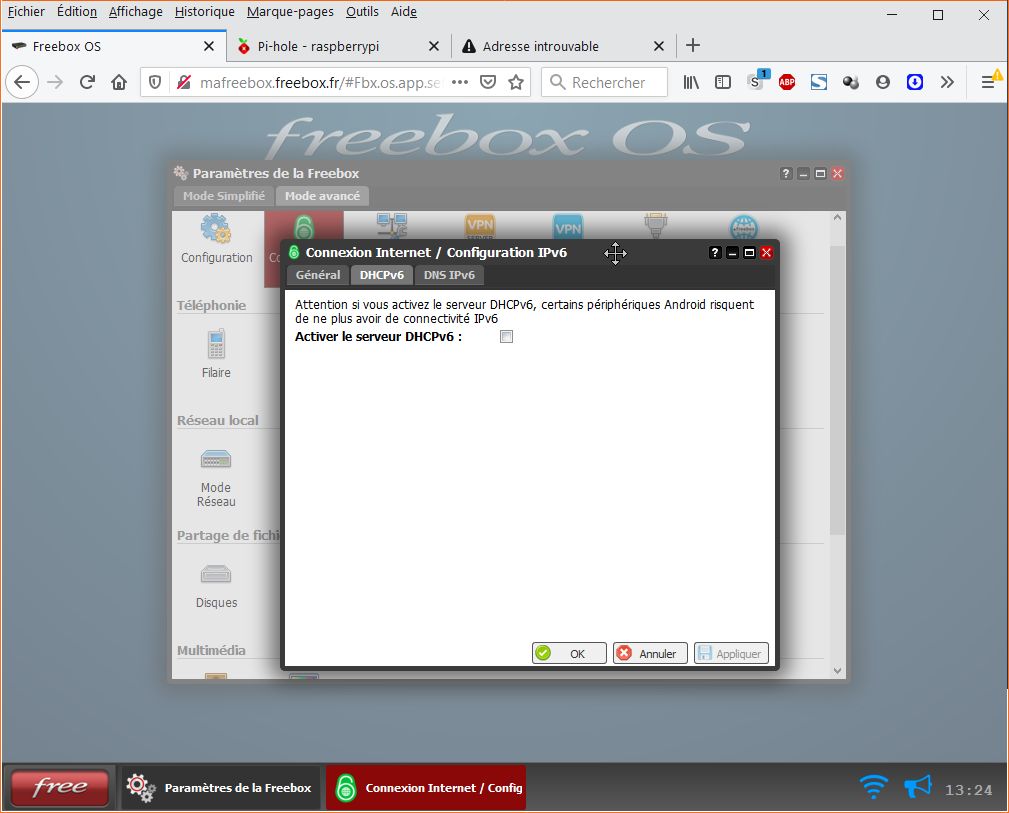Open the Marque-pages menu

[290, 12]
